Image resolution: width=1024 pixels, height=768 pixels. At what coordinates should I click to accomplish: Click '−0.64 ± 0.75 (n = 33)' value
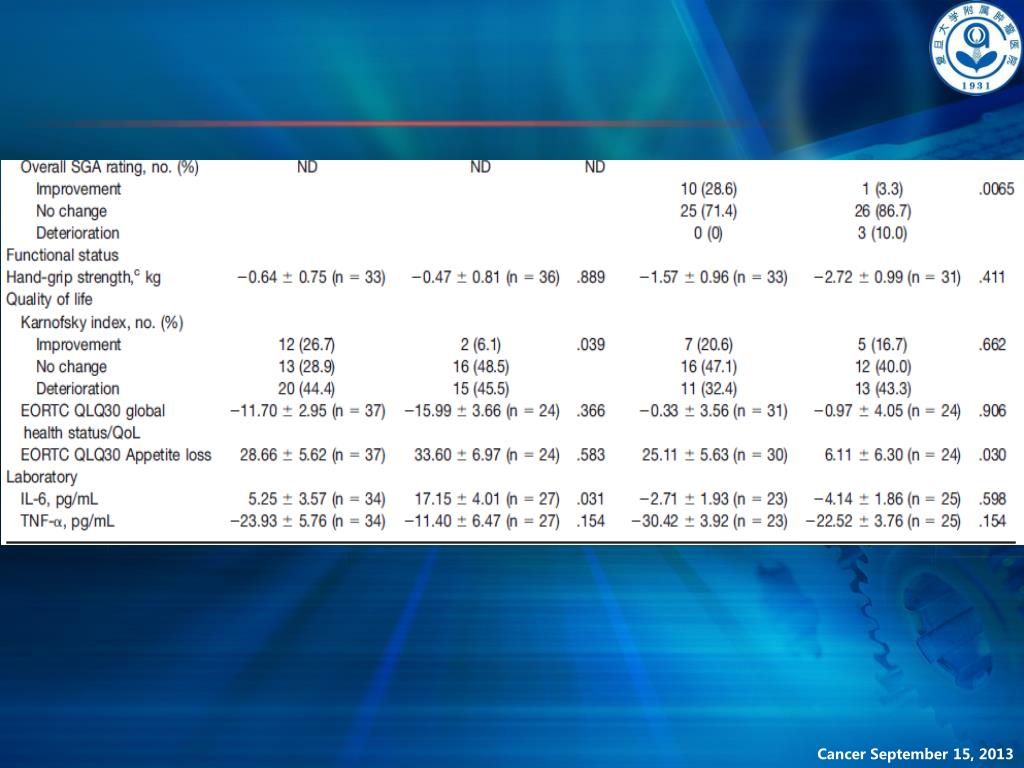pyautogui.click(x=312, y=277)
